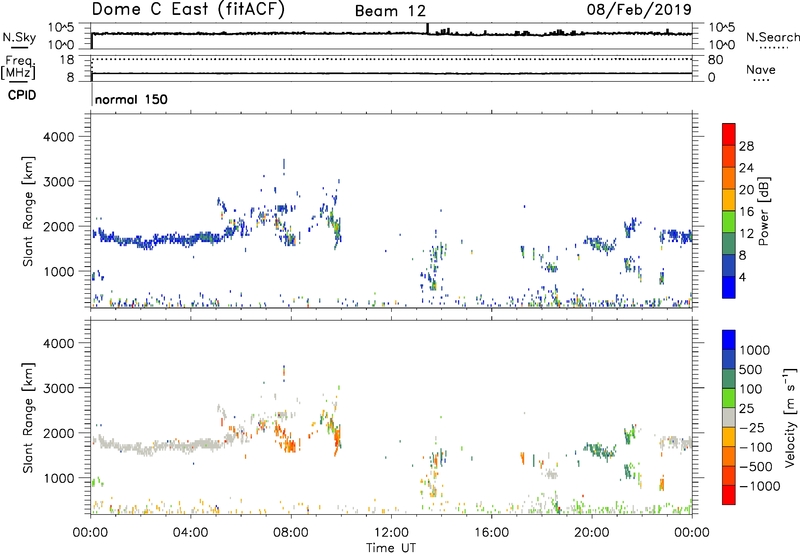Click the "-25" velocity colorbar label

click(x=751, y=428)
